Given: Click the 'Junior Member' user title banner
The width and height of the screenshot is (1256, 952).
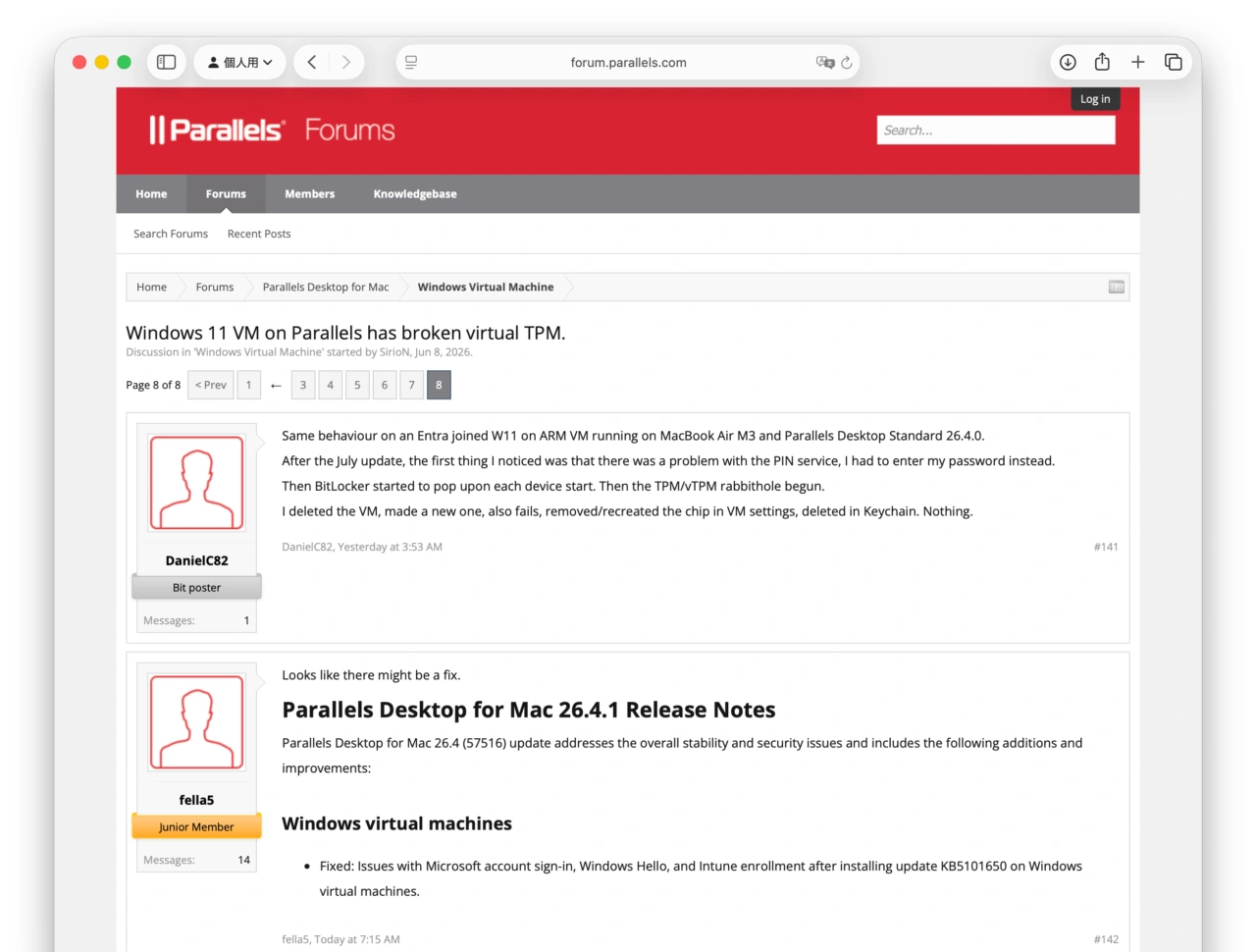Looking at the screenshot, I should click(x=196, y=826).
